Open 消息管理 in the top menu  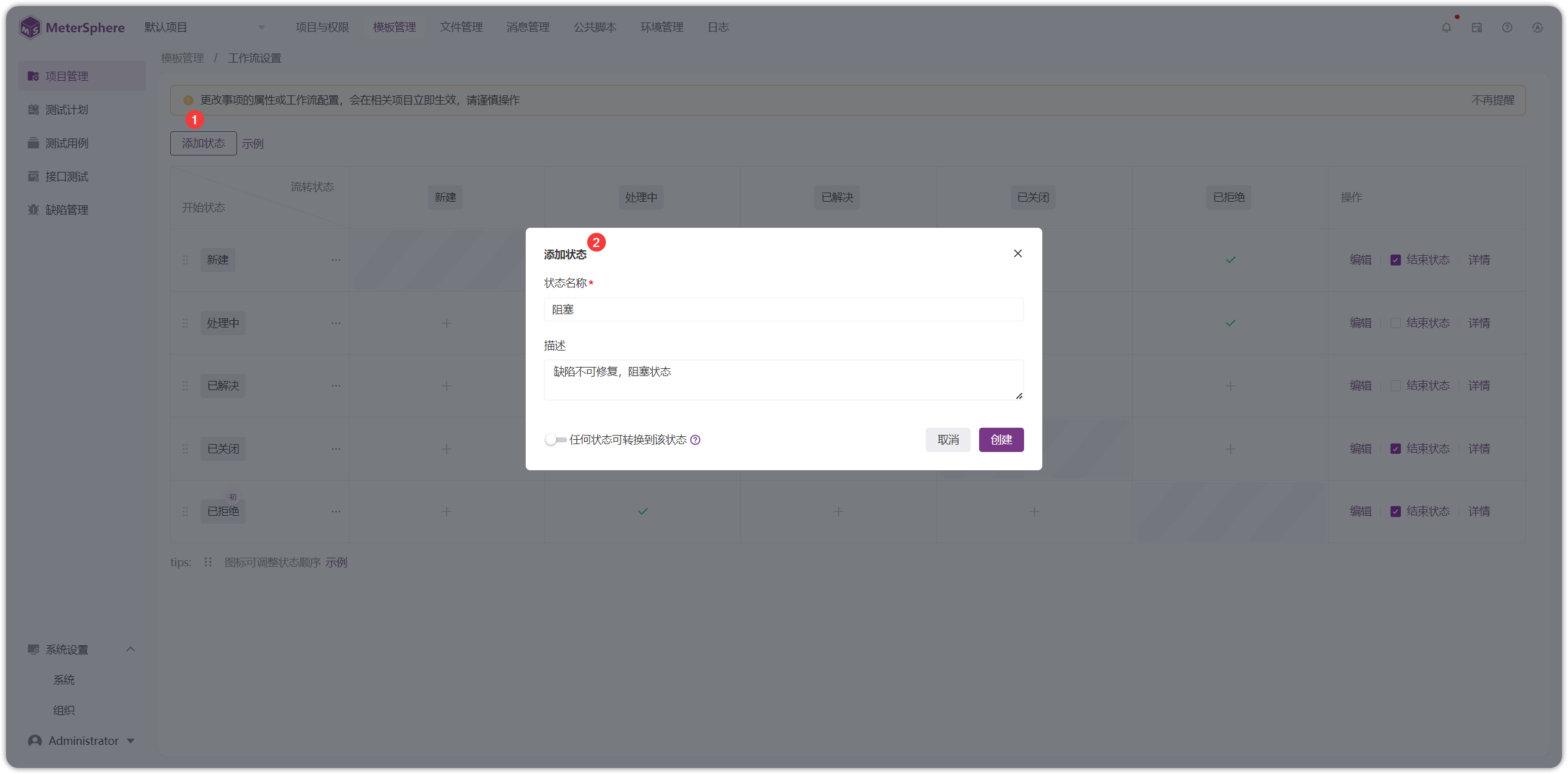point(528,27)
